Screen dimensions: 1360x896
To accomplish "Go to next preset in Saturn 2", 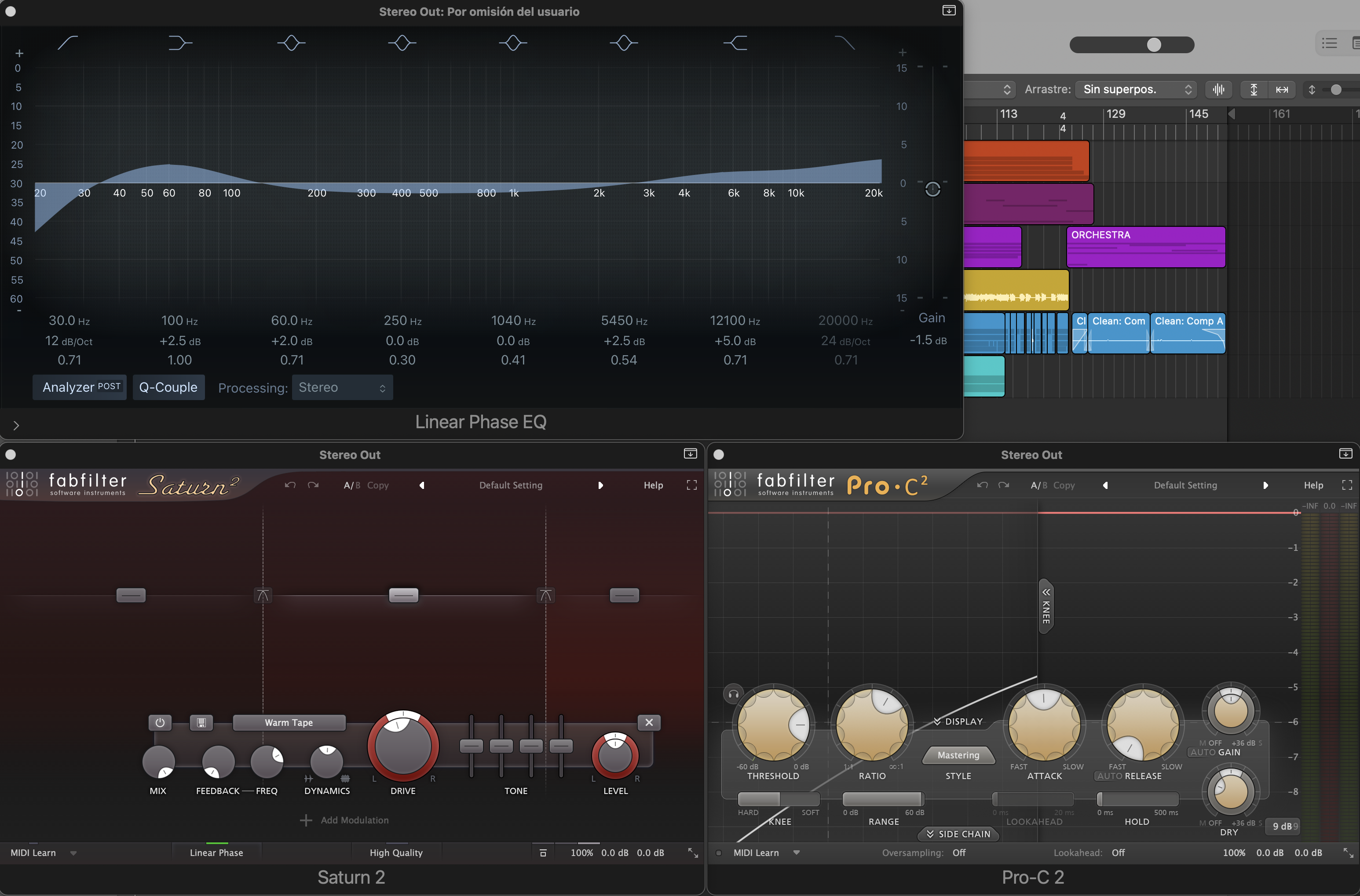I will 600,485.
